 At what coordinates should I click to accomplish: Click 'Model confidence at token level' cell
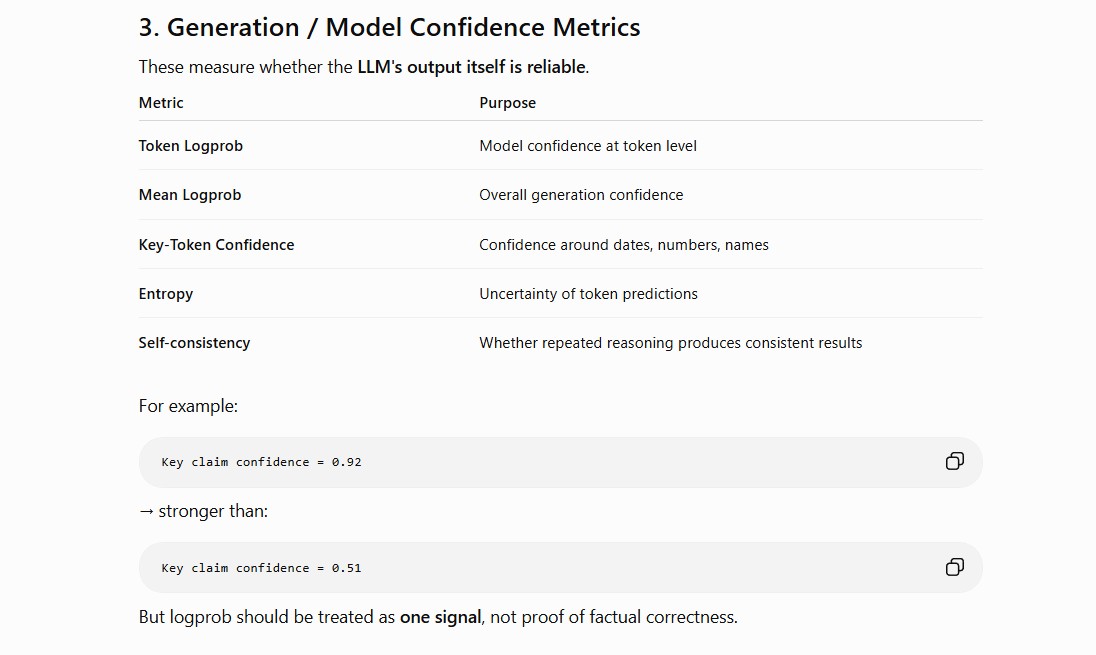tap(588, 145)
